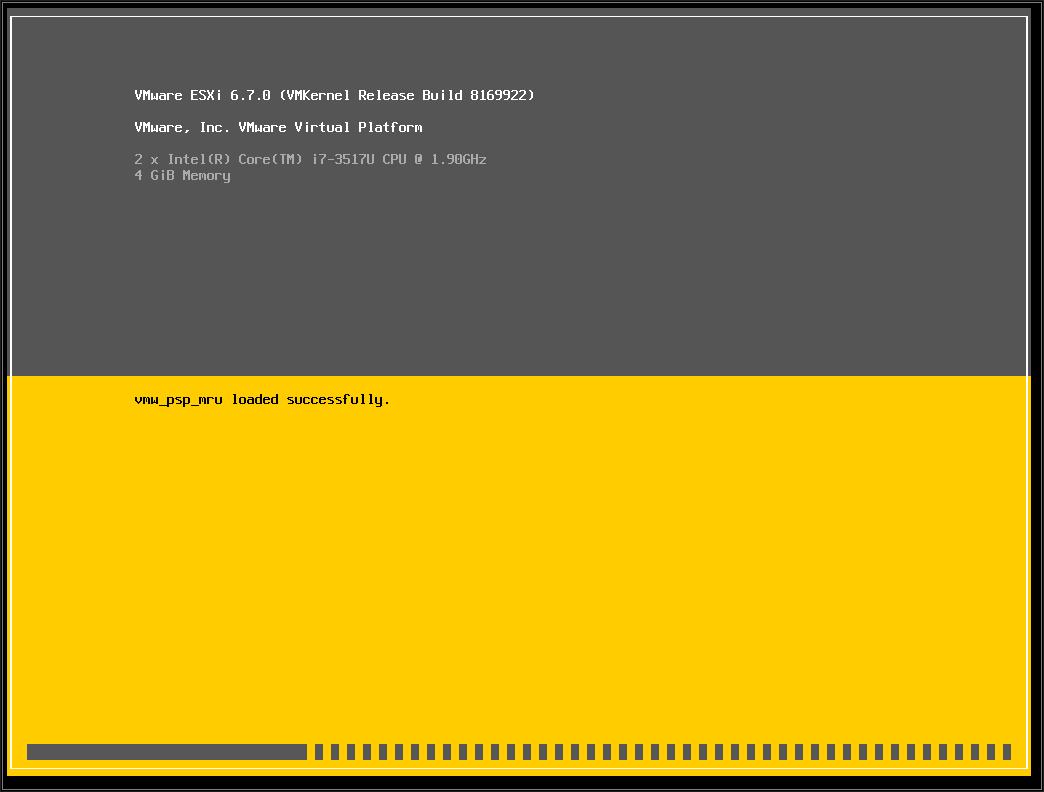
Task: Click the vmw_psp_mru loaded successfully message
Action: pos(262,399)
